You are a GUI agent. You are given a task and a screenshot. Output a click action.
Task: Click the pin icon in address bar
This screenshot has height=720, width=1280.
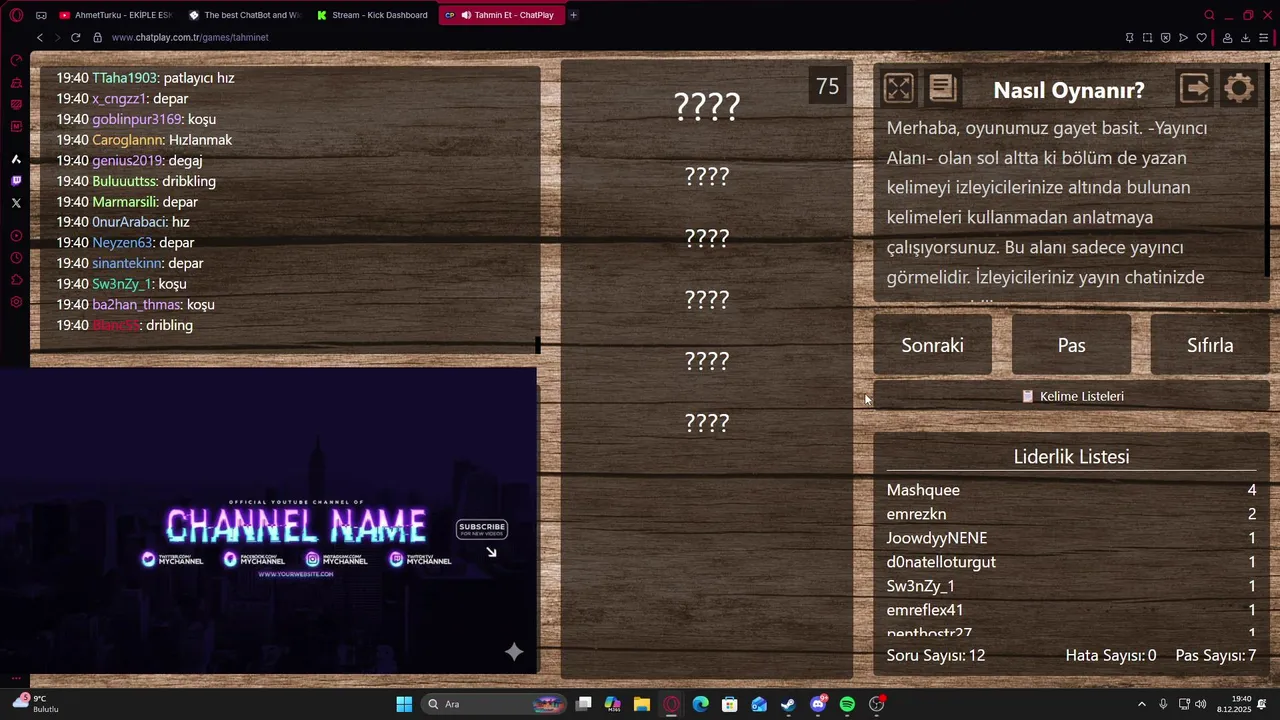point(1129,38)
